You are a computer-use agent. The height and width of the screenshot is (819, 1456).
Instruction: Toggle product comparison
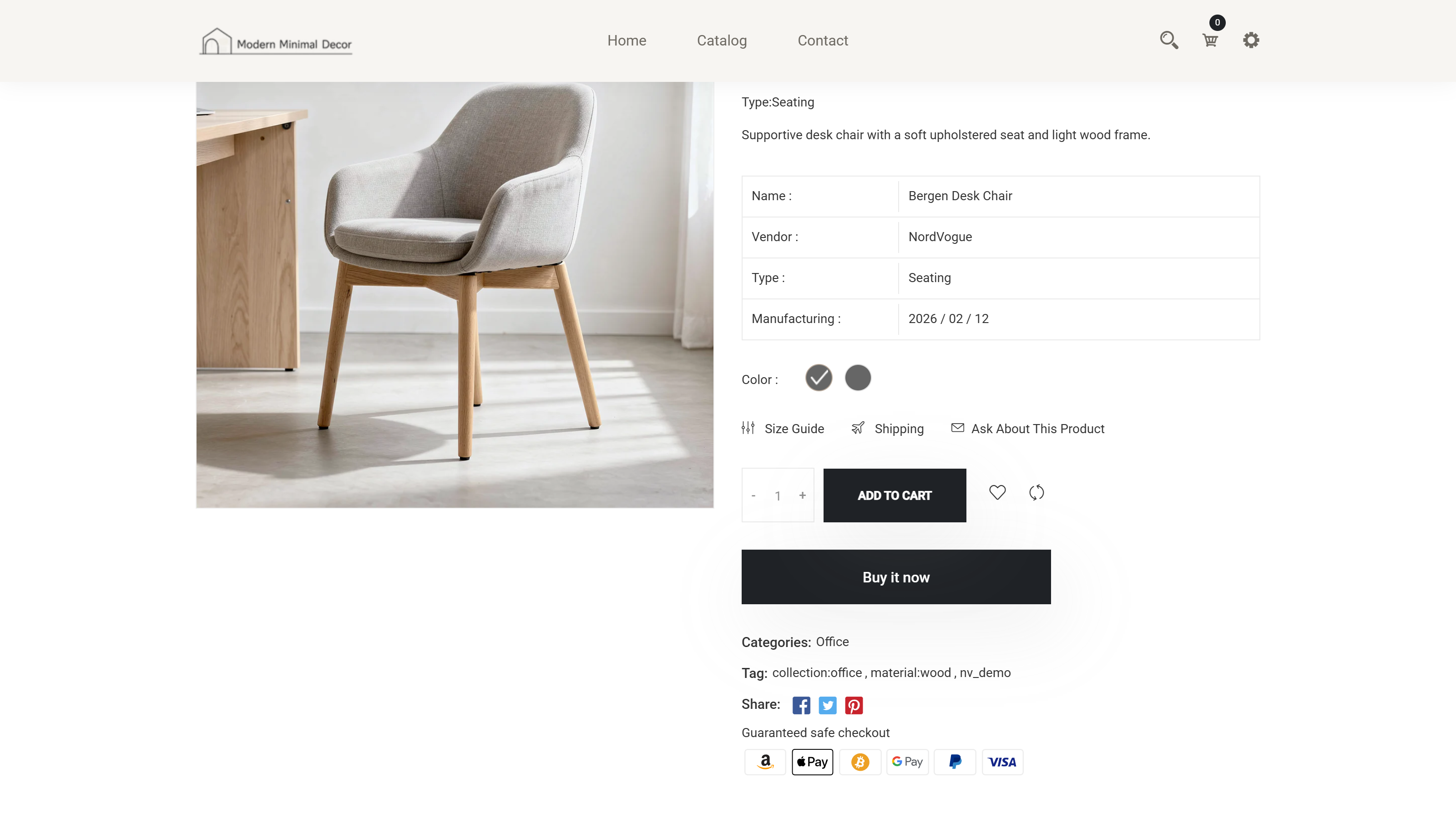[1036, 492]
